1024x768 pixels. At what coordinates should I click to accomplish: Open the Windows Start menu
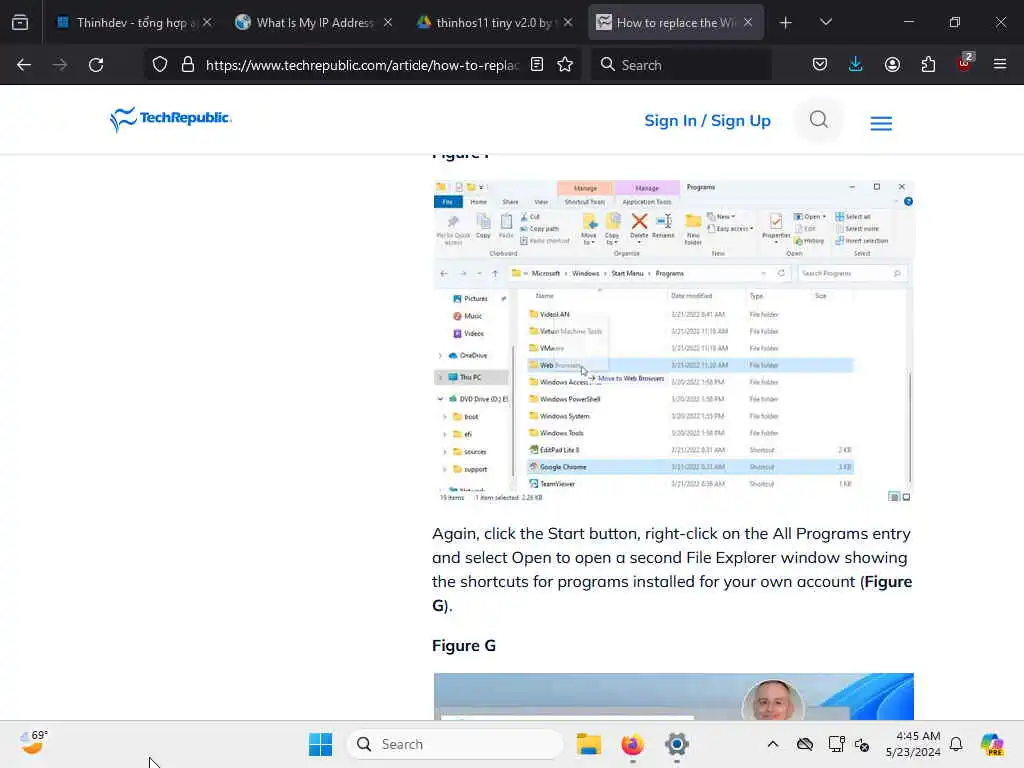point(320,744)
